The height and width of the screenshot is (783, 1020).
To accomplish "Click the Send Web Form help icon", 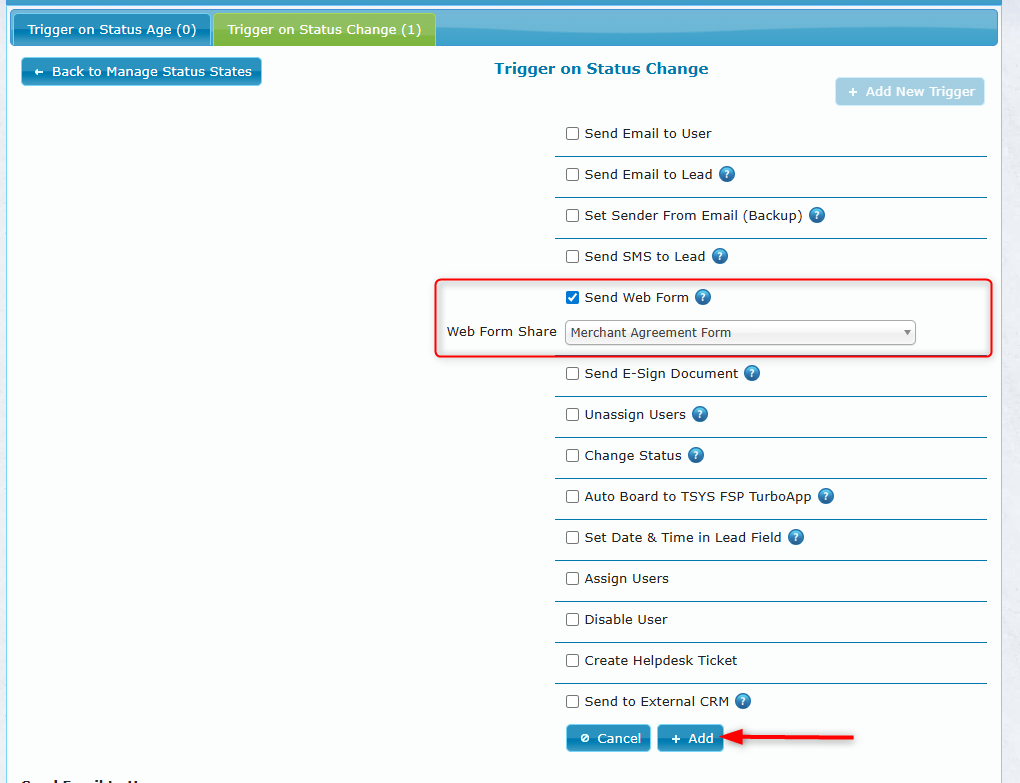I will (x=703, y=297).
